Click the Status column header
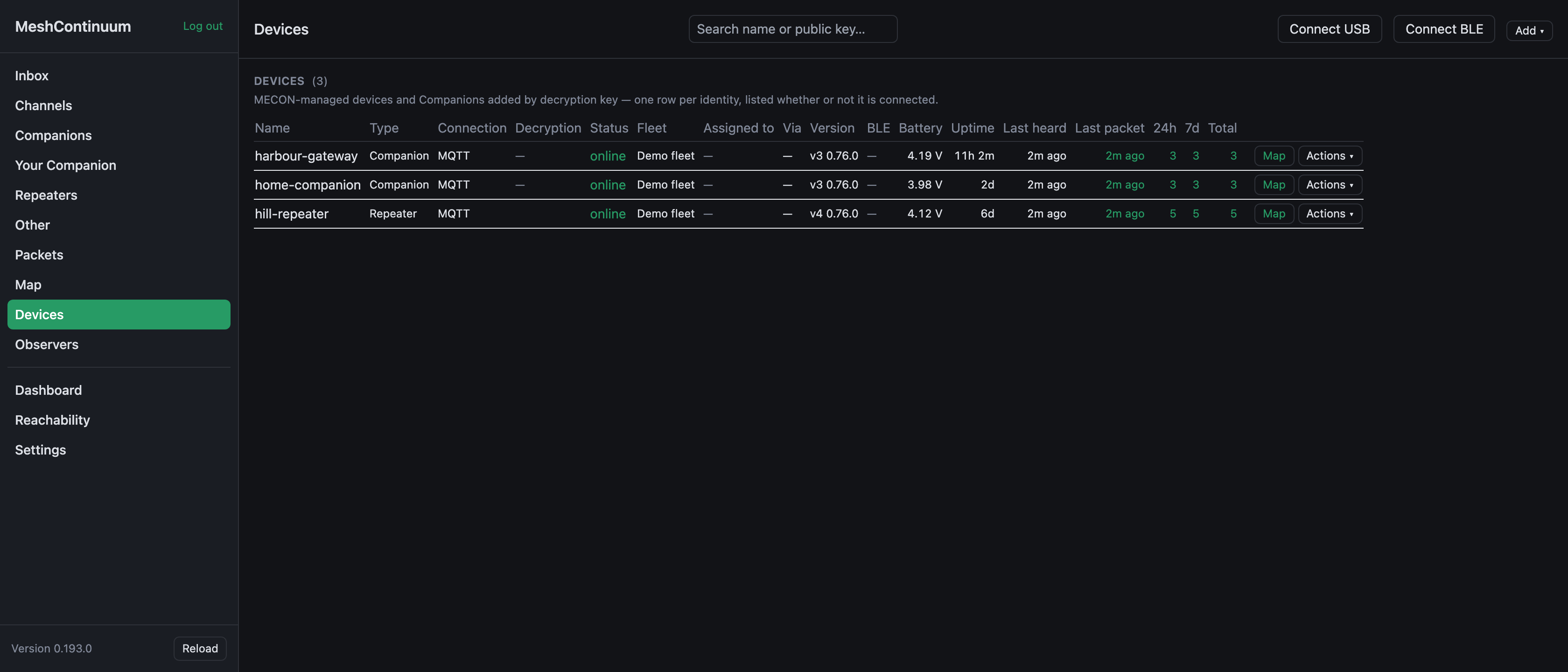This screenshot has width=1568, height=672. point(609,128)
